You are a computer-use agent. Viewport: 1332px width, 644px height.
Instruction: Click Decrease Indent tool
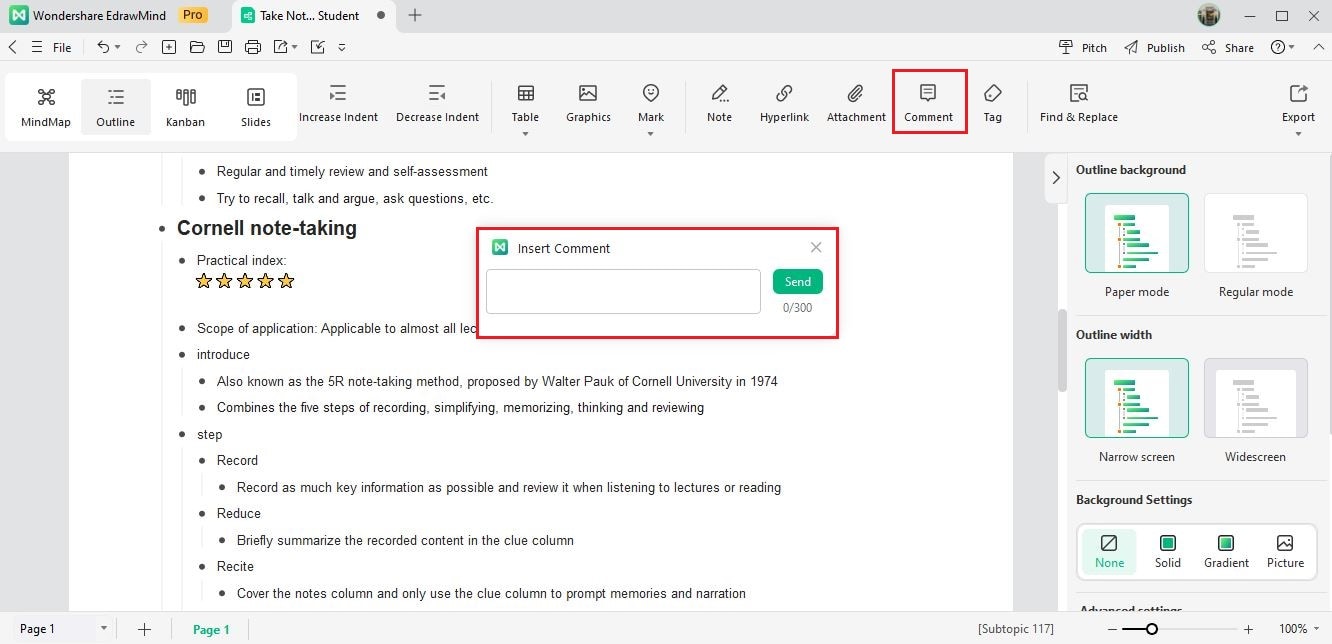pos(437,104)
